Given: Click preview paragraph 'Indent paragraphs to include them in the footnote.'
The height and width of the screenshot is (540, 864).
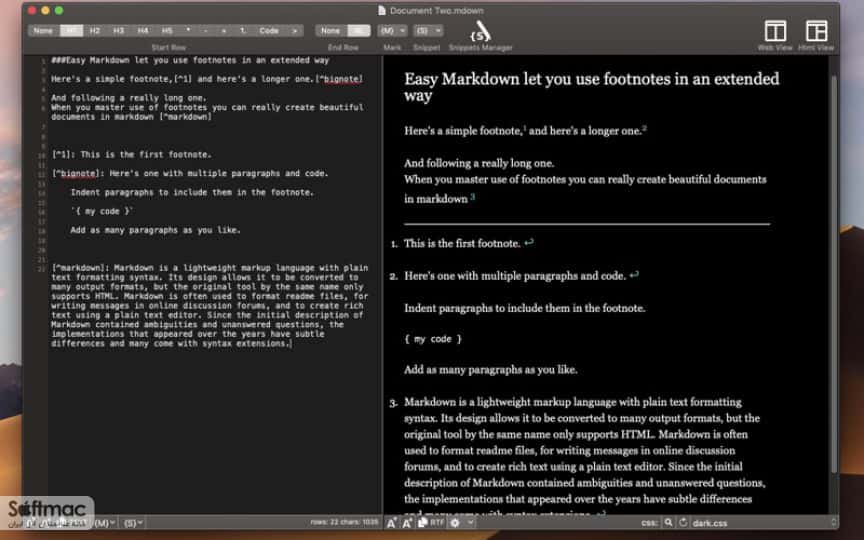Looking at the screenshot, I should [x=525, y=308].
